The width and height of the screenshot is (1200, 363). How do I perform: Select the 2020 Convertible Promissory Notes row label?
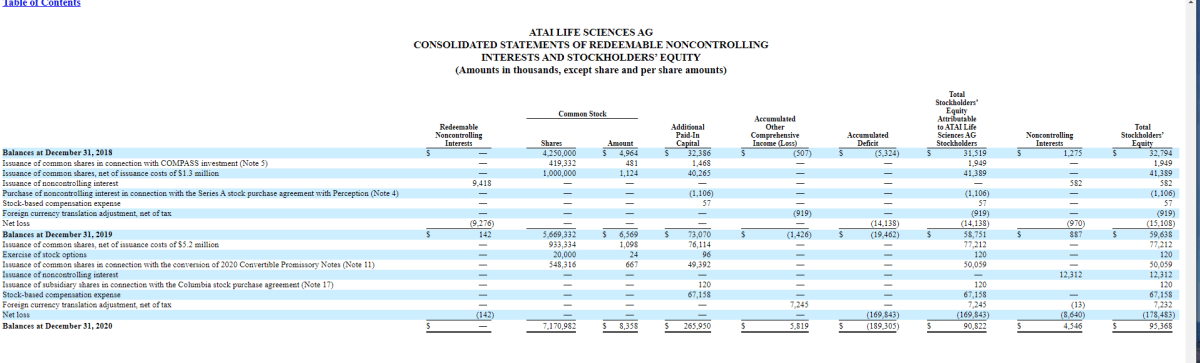pos(189,264)
